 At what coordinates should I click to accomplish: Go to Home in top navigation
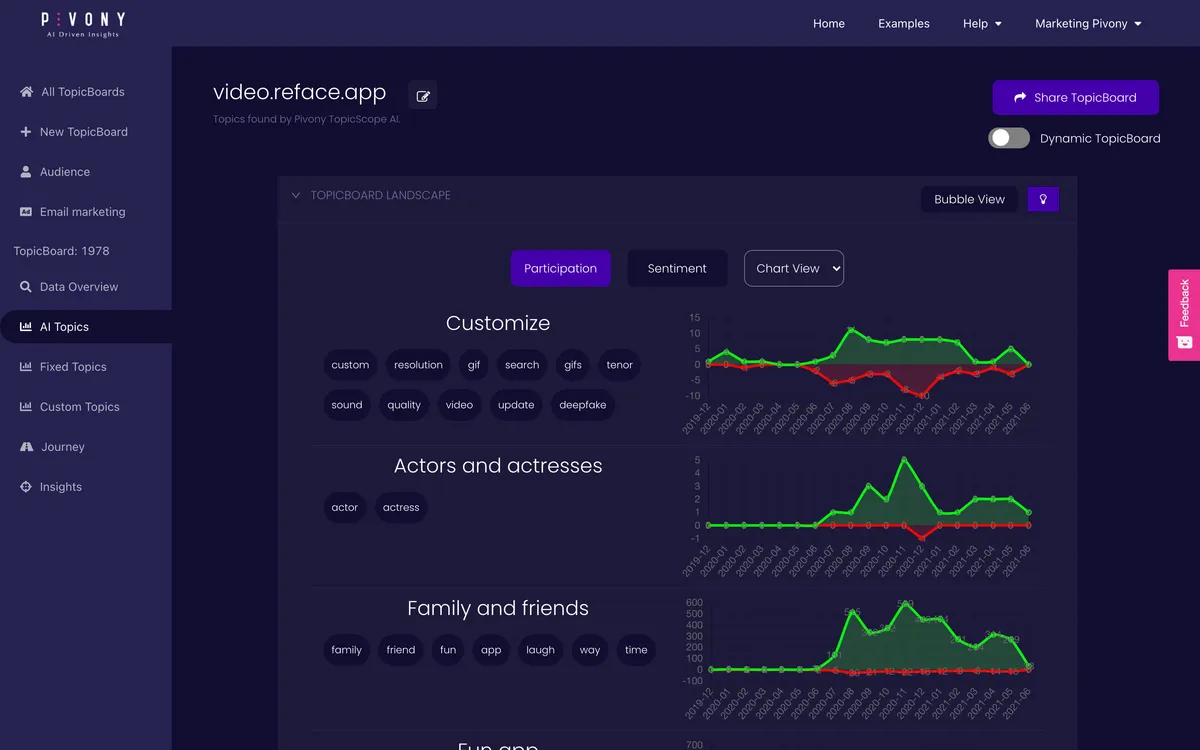pyautogui.click(x=829, y=24)
